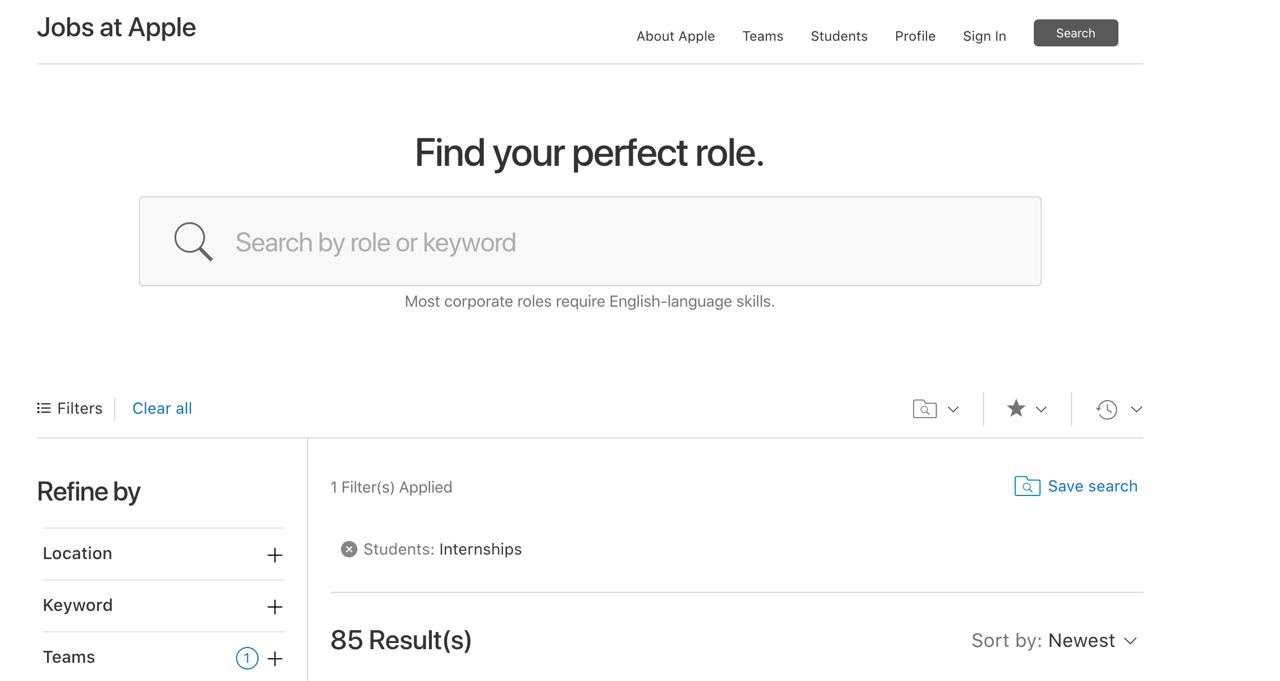
Task: Expand the Teams filter plus
Action: click(275, 659)
